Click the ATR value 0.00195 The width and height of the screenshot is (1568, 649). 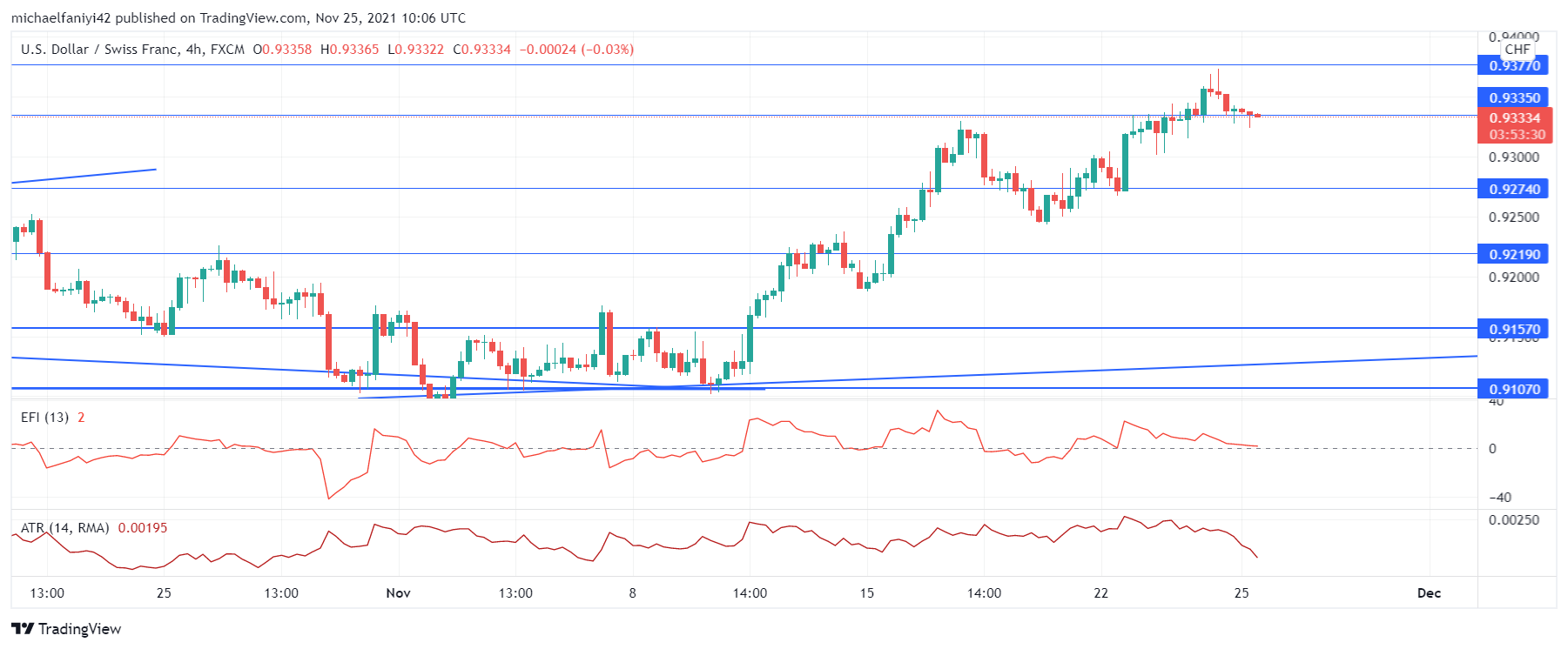143,528
